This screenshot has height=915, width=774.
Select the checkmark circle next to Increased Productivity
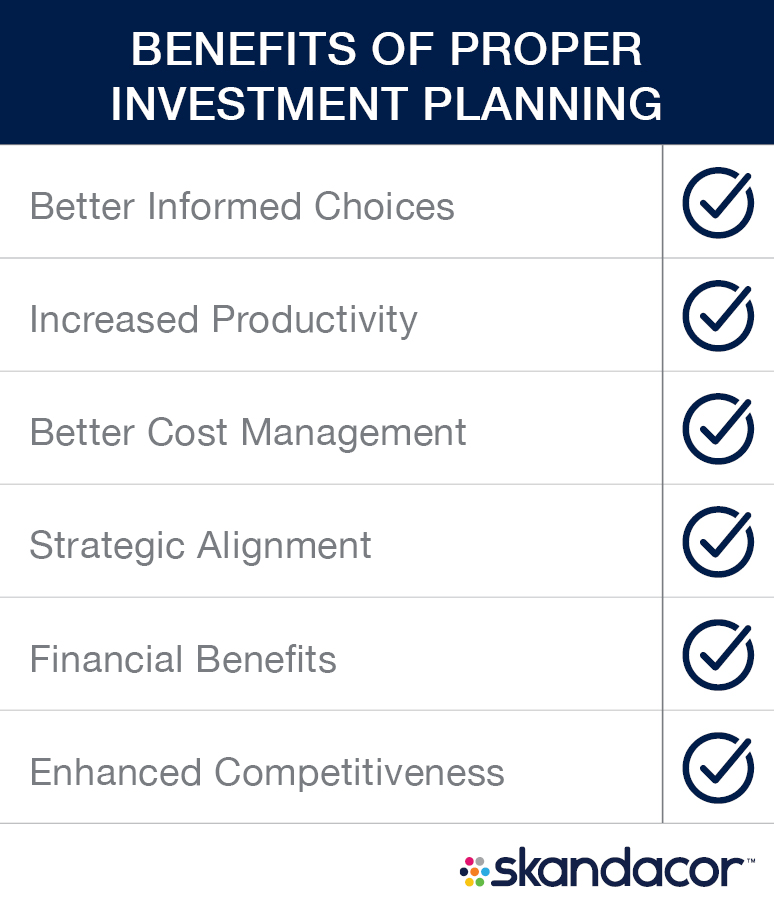pos(718,316)
